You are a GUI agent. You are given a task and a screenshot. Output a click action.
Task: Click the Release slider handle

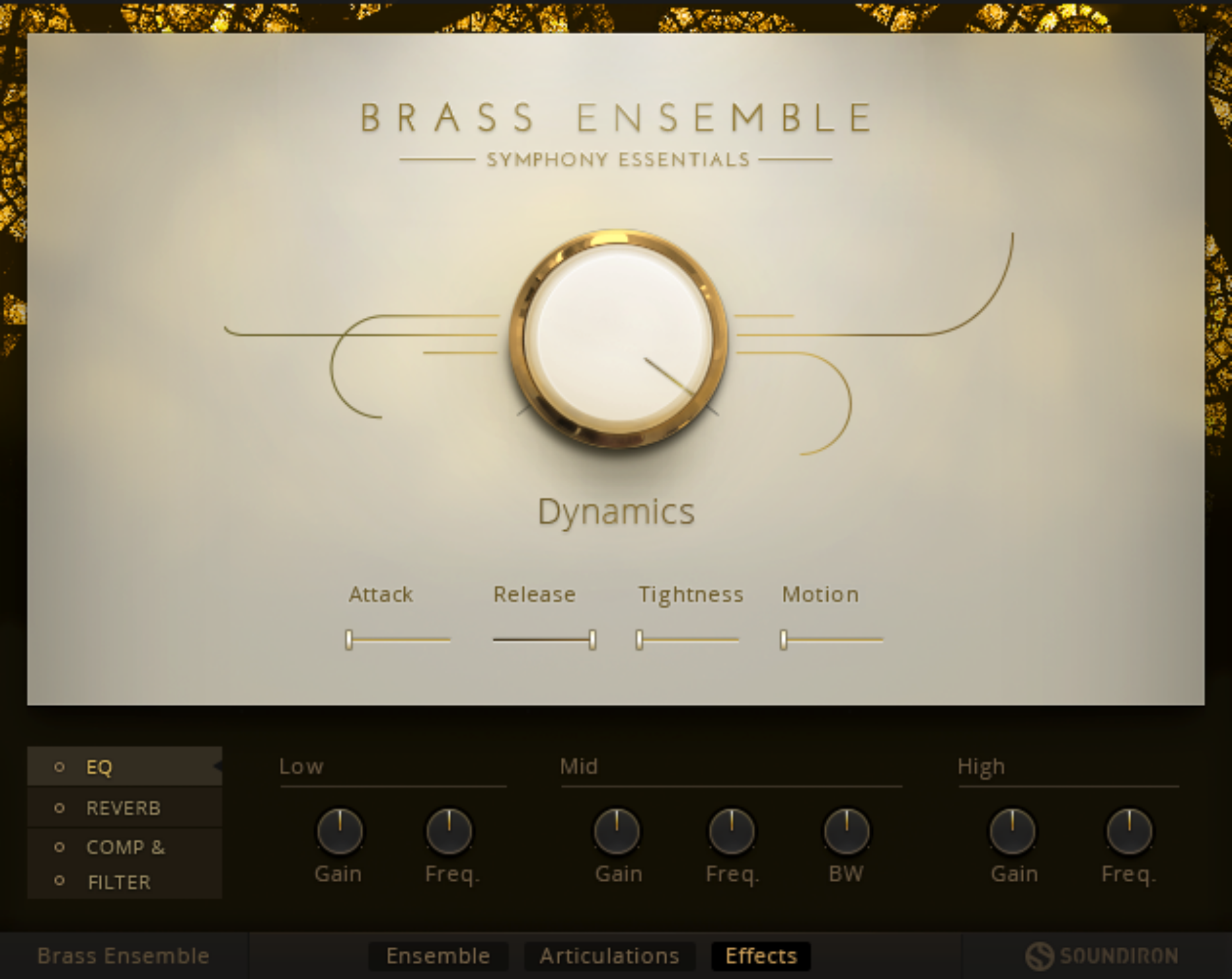pyautogui.click(x=592, y=639)
